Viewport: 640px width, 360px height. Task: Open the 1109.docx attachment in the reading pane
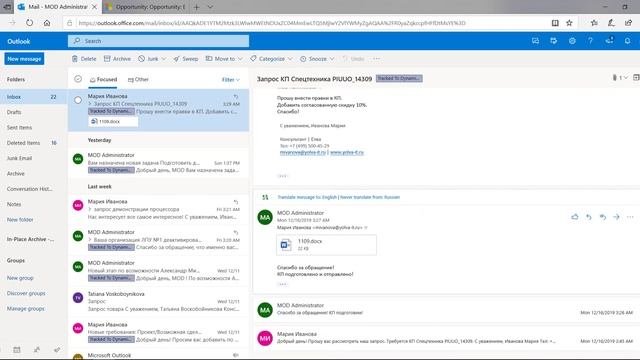(327, 244)
